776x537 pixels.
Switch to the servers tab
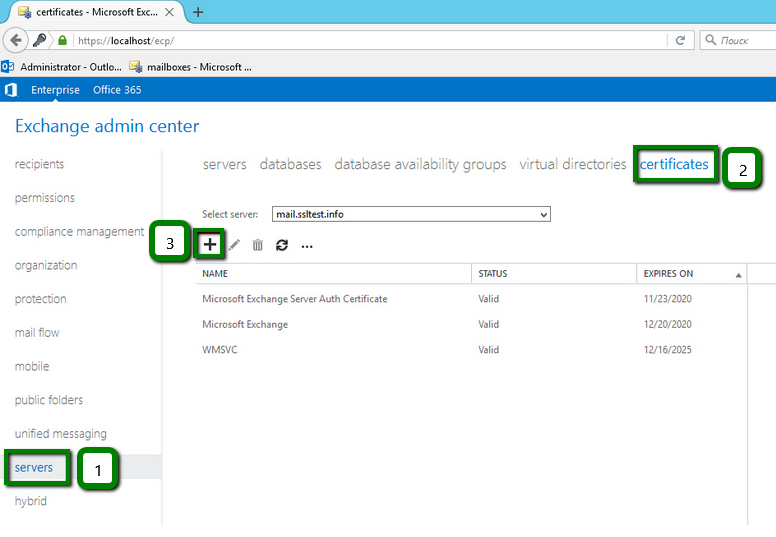224,164
